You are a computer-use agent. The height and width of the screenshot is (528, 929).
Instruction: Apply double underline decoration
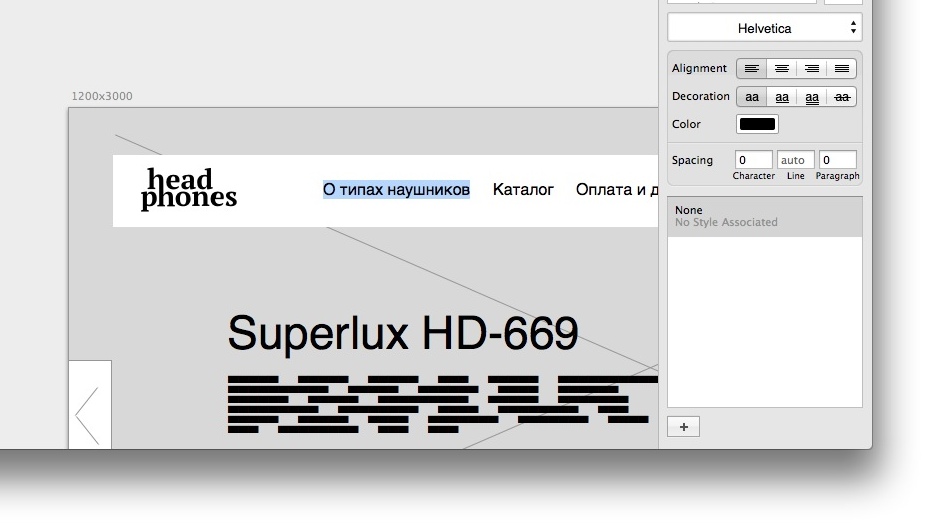(x=812, y=97)
